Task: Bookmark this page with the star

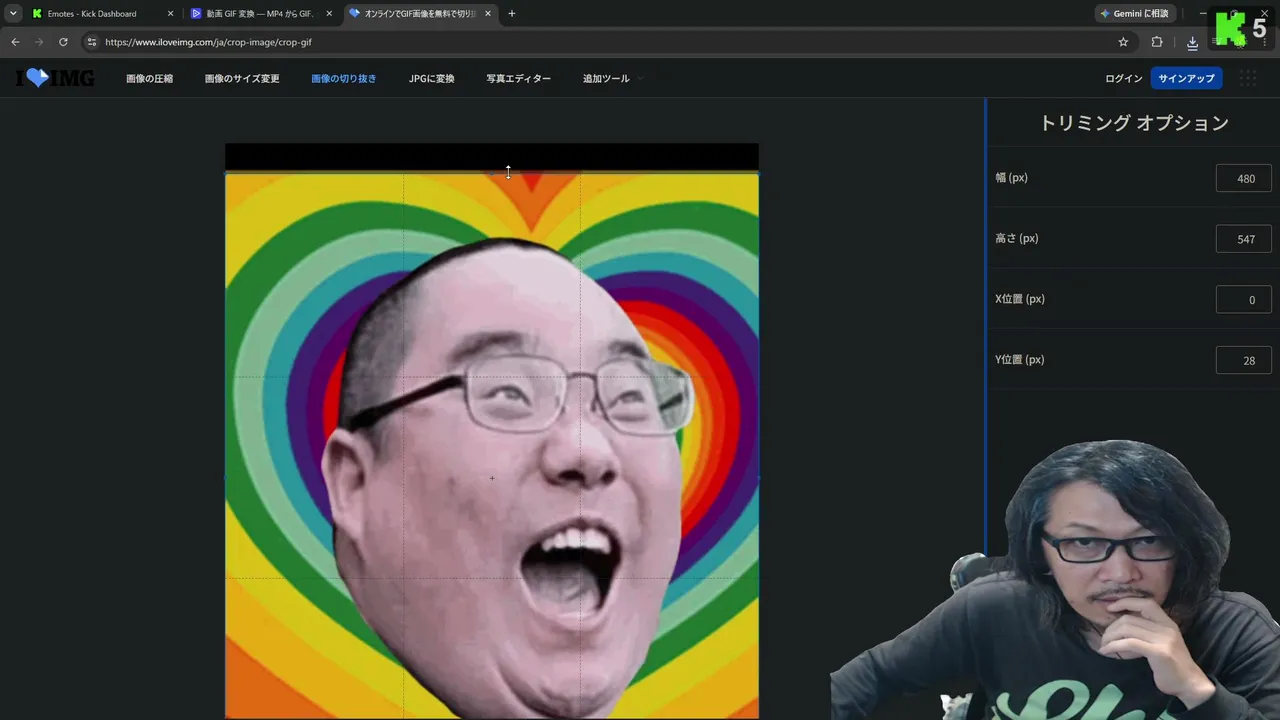Action: (1123, 42)
